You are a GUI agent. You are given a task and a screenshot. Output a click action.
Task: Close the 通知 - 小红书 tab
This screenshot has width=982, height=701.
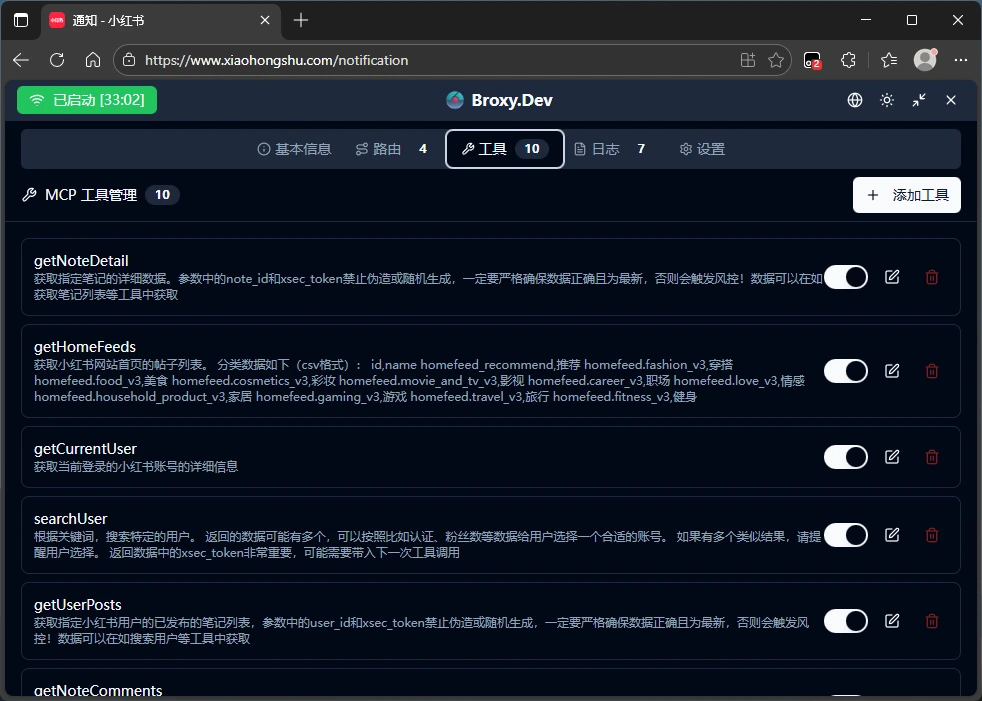tap(265, 20)
